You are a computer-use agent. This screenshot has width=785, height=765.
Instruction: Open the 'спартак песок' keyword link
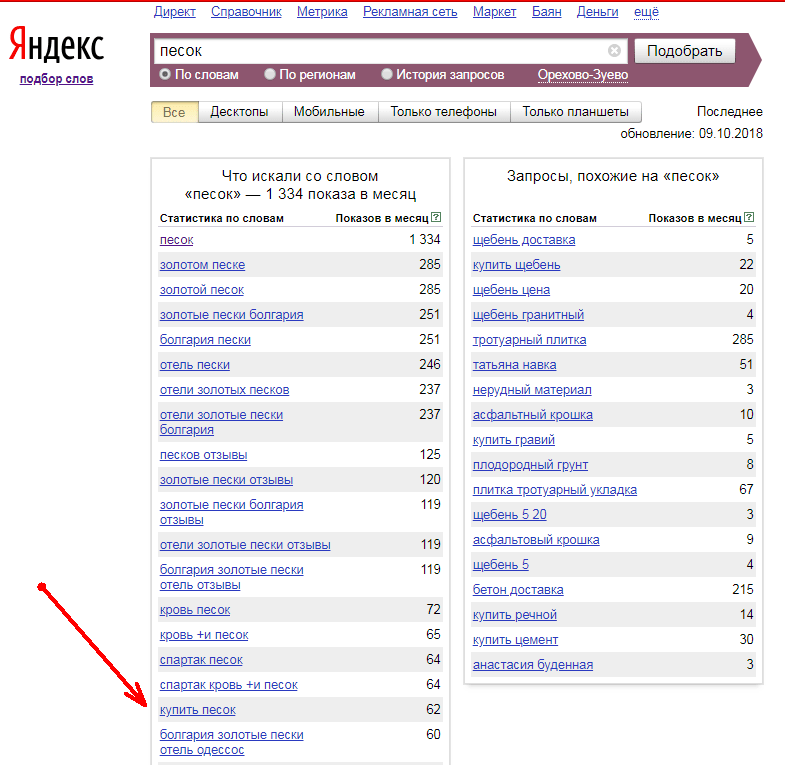(201, 660)
